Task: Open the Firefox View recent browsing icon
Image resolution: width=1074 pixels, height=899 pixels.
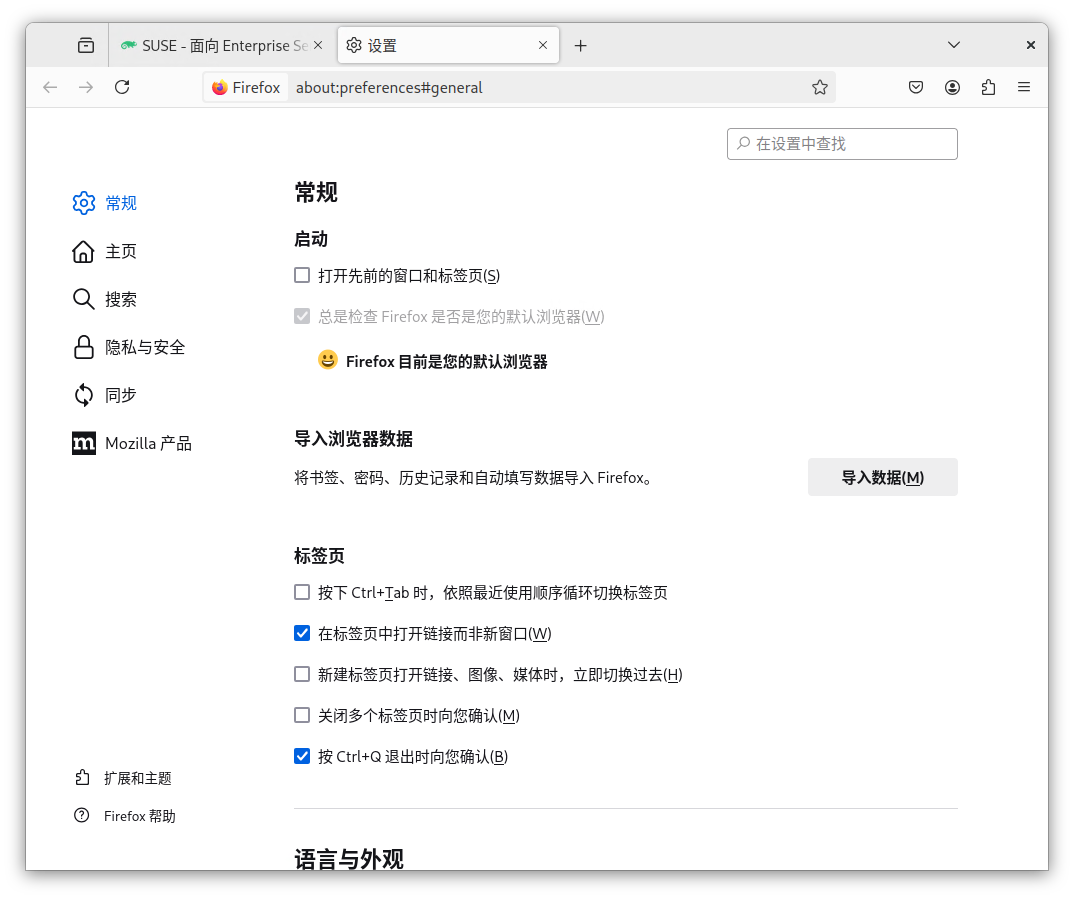Action: pos(86,45)
